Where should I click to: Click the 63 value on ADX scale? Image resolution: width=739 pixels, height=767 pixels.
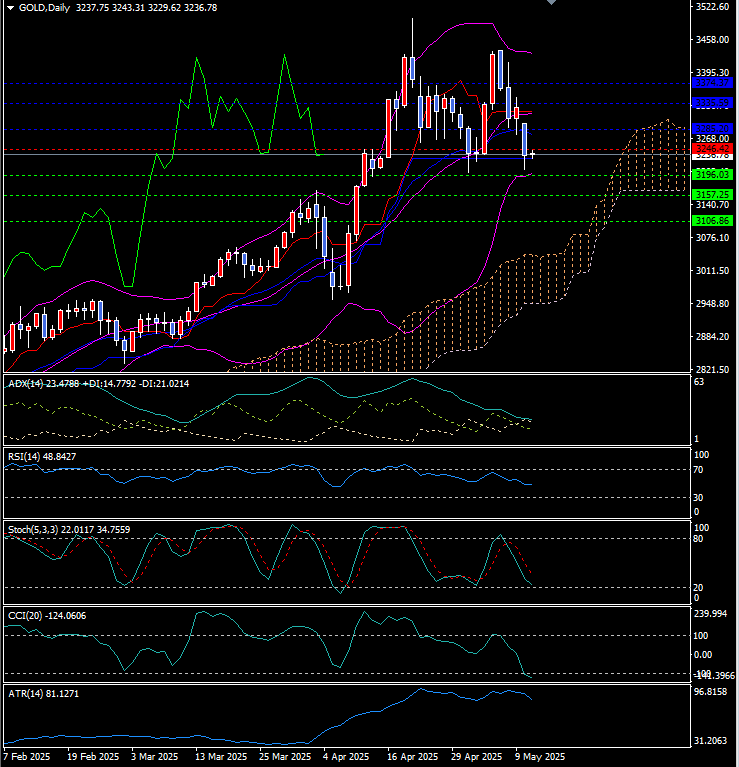(699, 382)
